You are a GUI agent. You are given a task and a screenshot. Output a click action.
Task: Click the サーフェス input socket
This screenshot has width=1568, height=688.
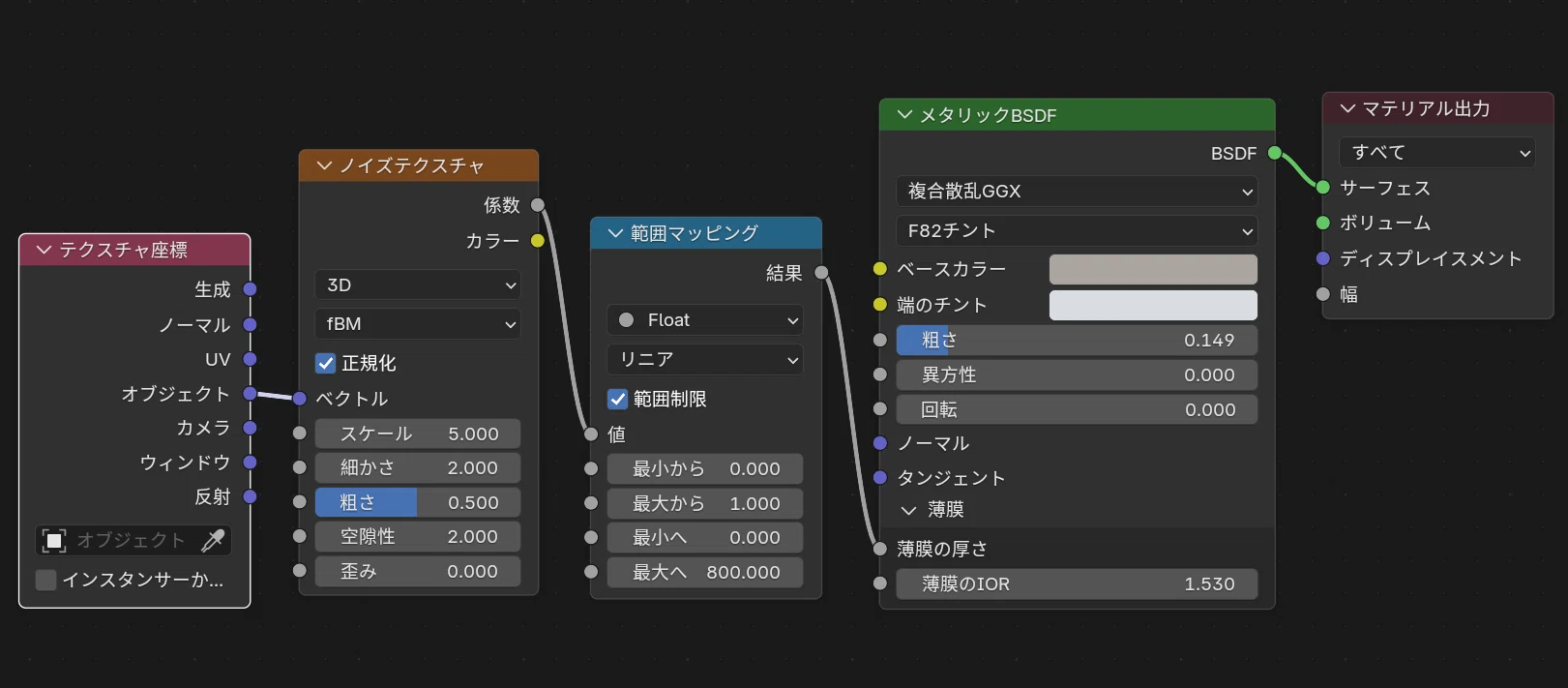1323,188
